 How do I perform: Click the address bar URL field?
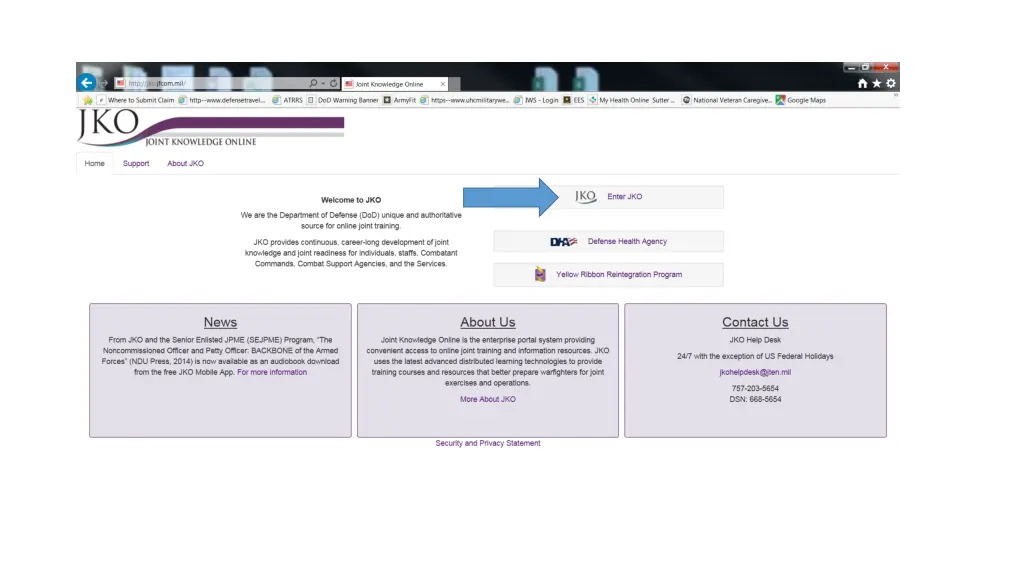211,84
